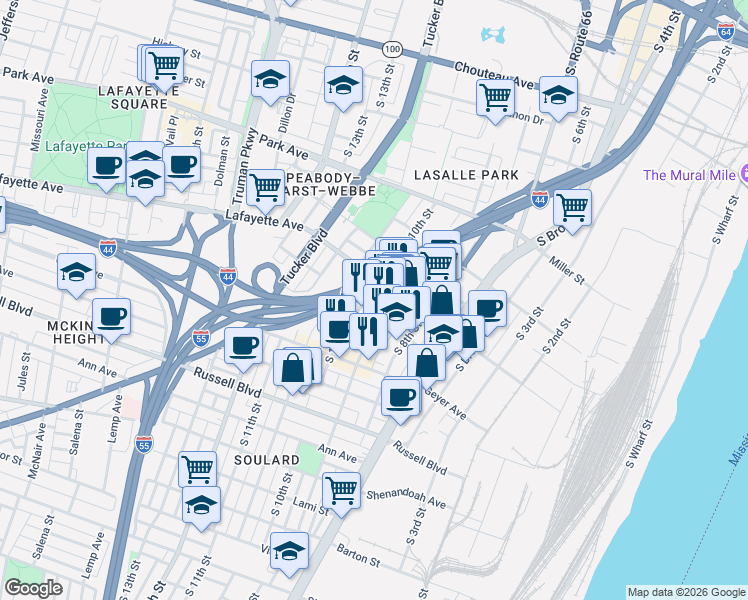Click the Geyer Ave street label

[445, 404]
